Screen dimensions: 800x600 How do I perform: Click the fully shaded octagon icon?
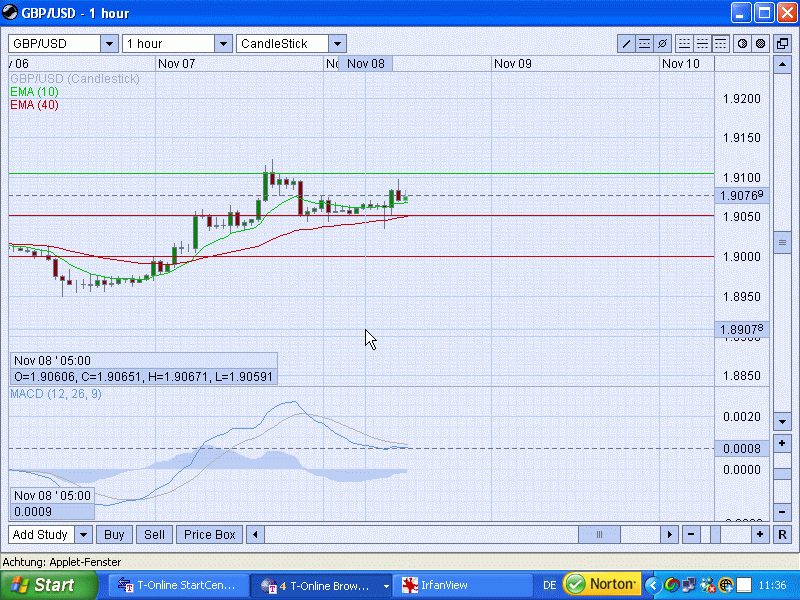(x=760, y=44)
